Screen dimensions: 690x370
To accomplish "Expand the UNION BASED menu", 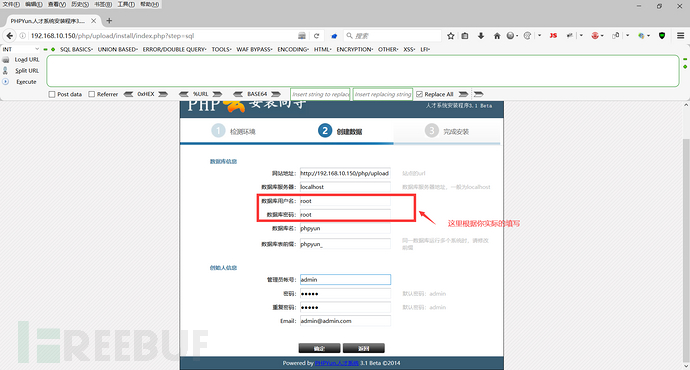I will pos(117,49).
